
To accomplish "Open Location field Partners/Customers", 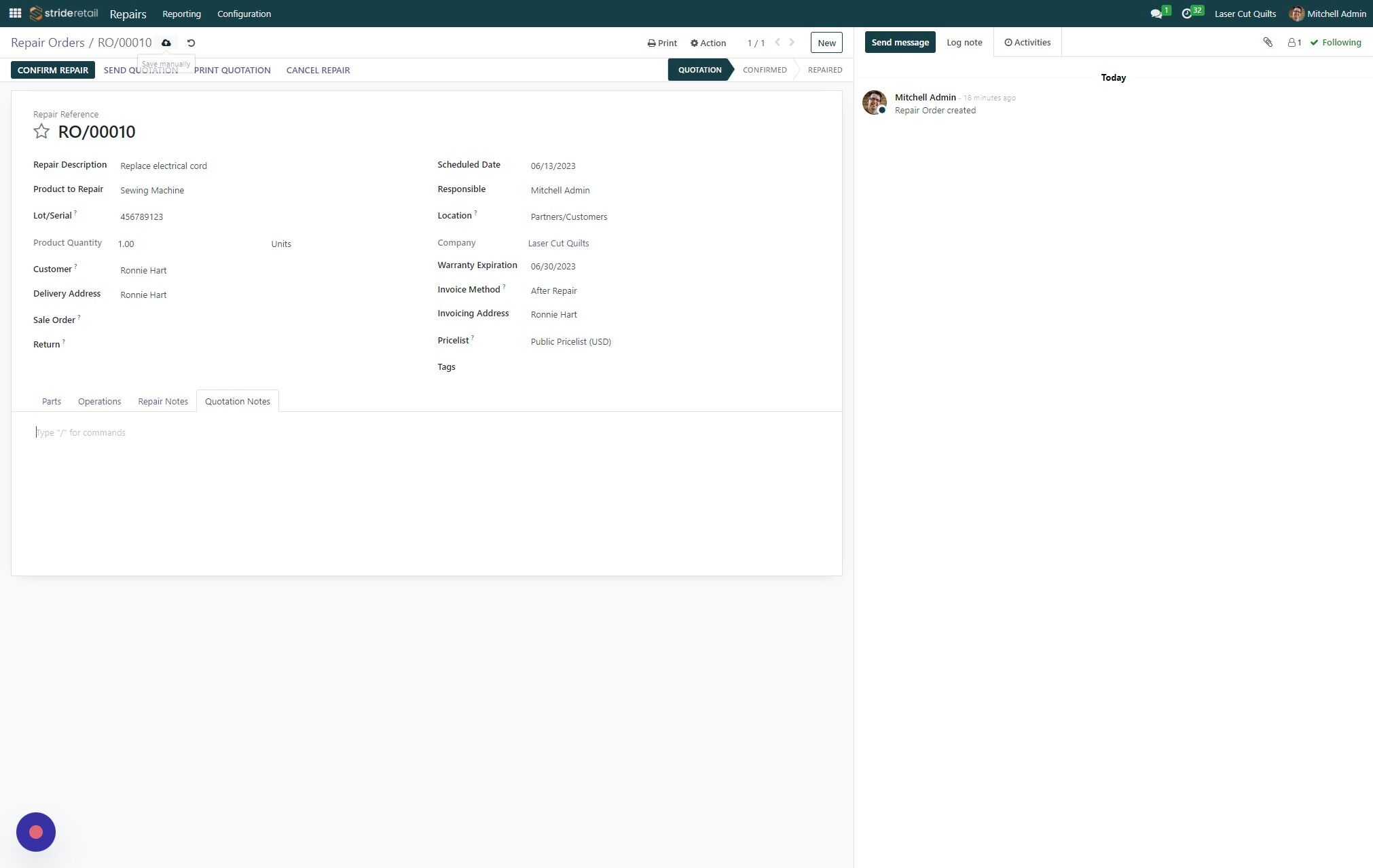I will [x=674, y=216].
